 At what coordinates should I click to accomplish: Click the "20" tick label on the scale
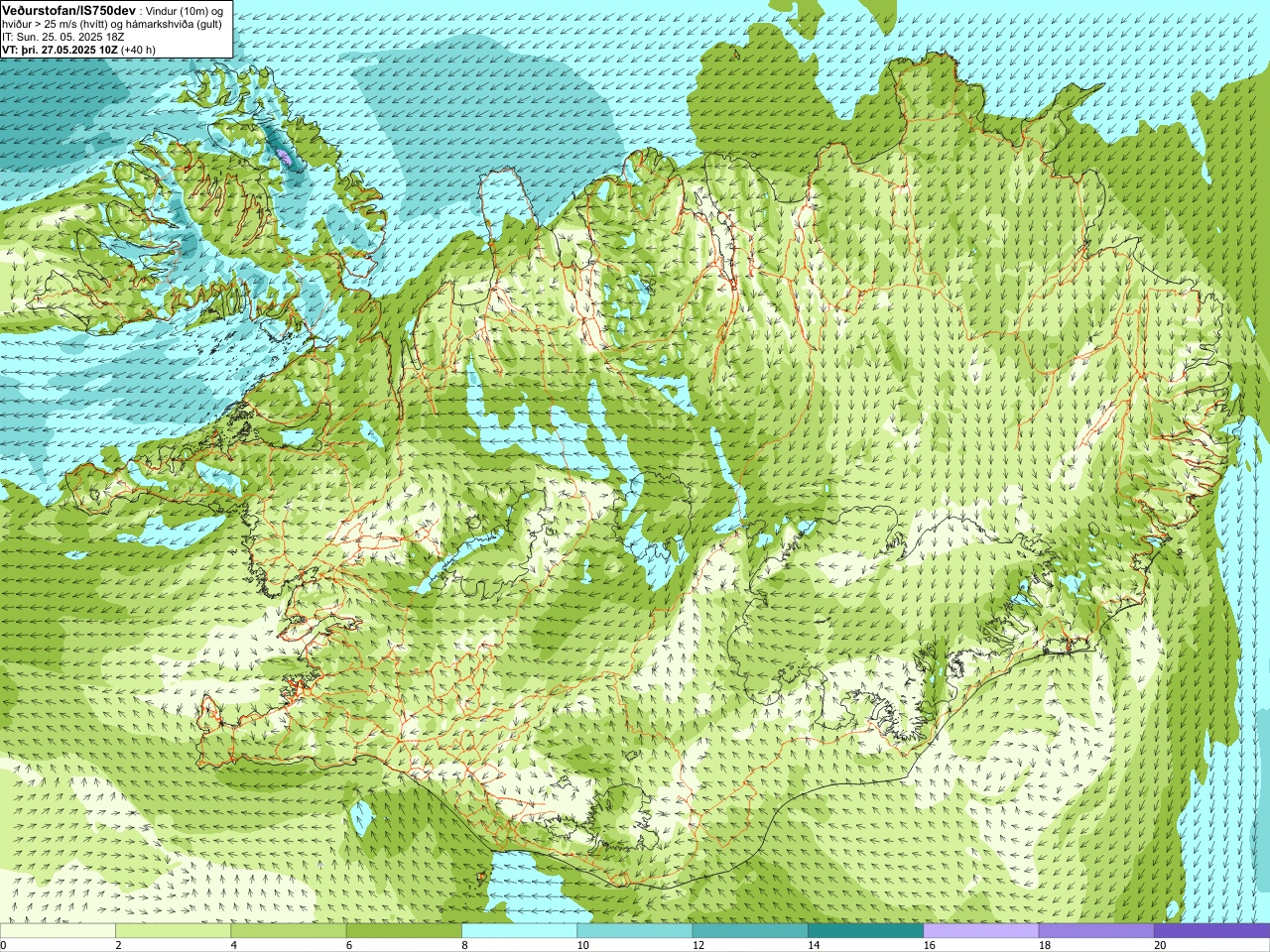click(1160, 945)
